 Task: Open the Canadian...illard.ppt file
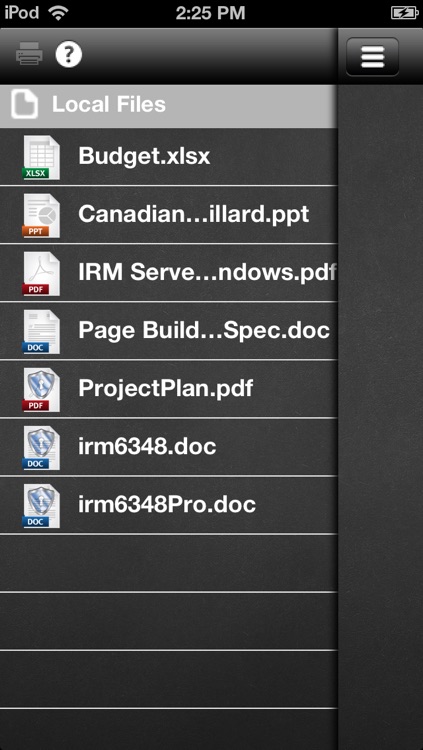(x=168, y=215)
